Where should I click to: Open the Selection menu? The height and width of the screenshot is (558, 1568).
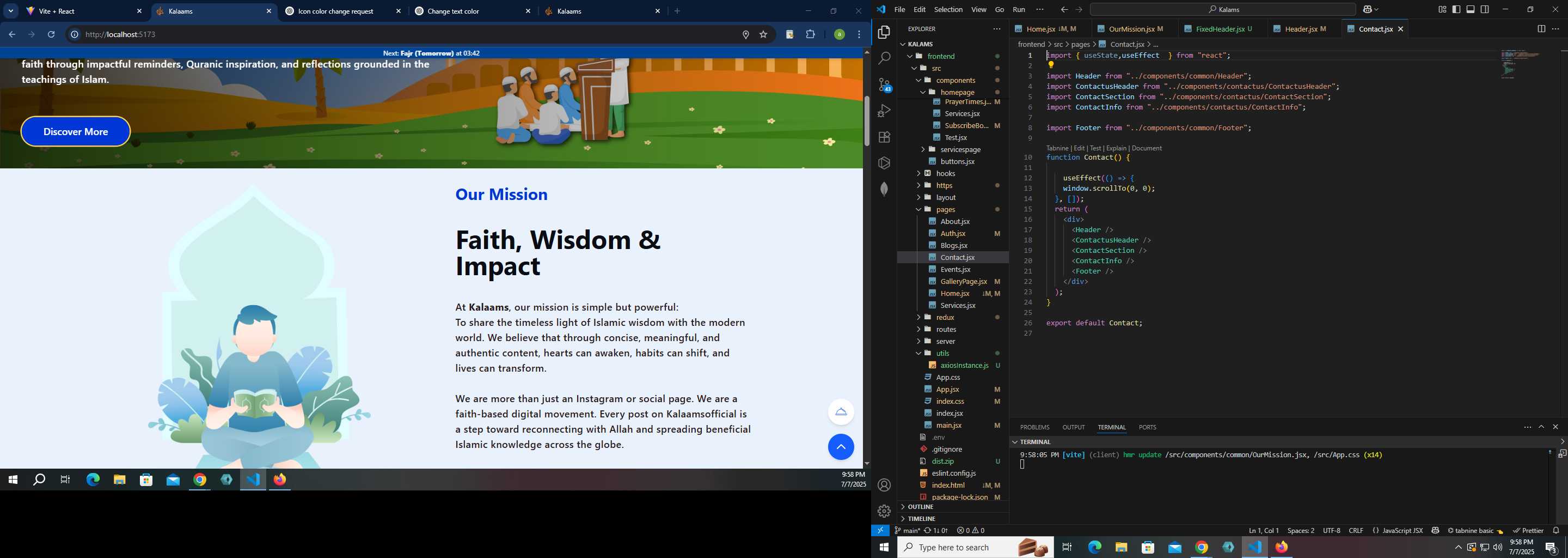tap(948, 9)
